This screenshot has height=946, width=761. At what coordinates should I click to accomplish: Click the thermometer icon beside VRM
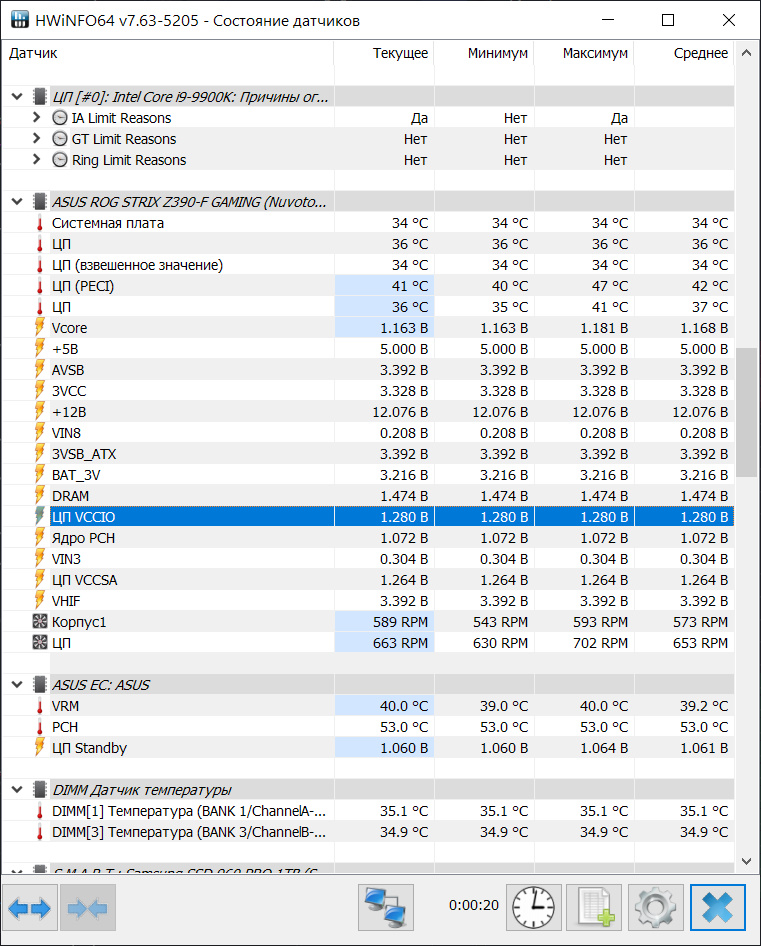(40, 706)
